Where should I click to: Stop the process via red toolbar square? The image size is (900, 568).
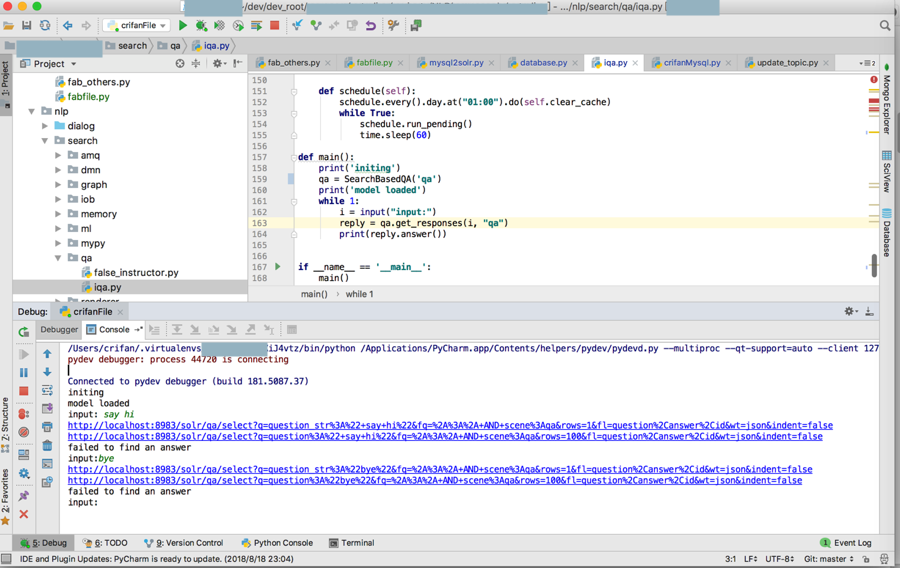click(x=275, y=25)
